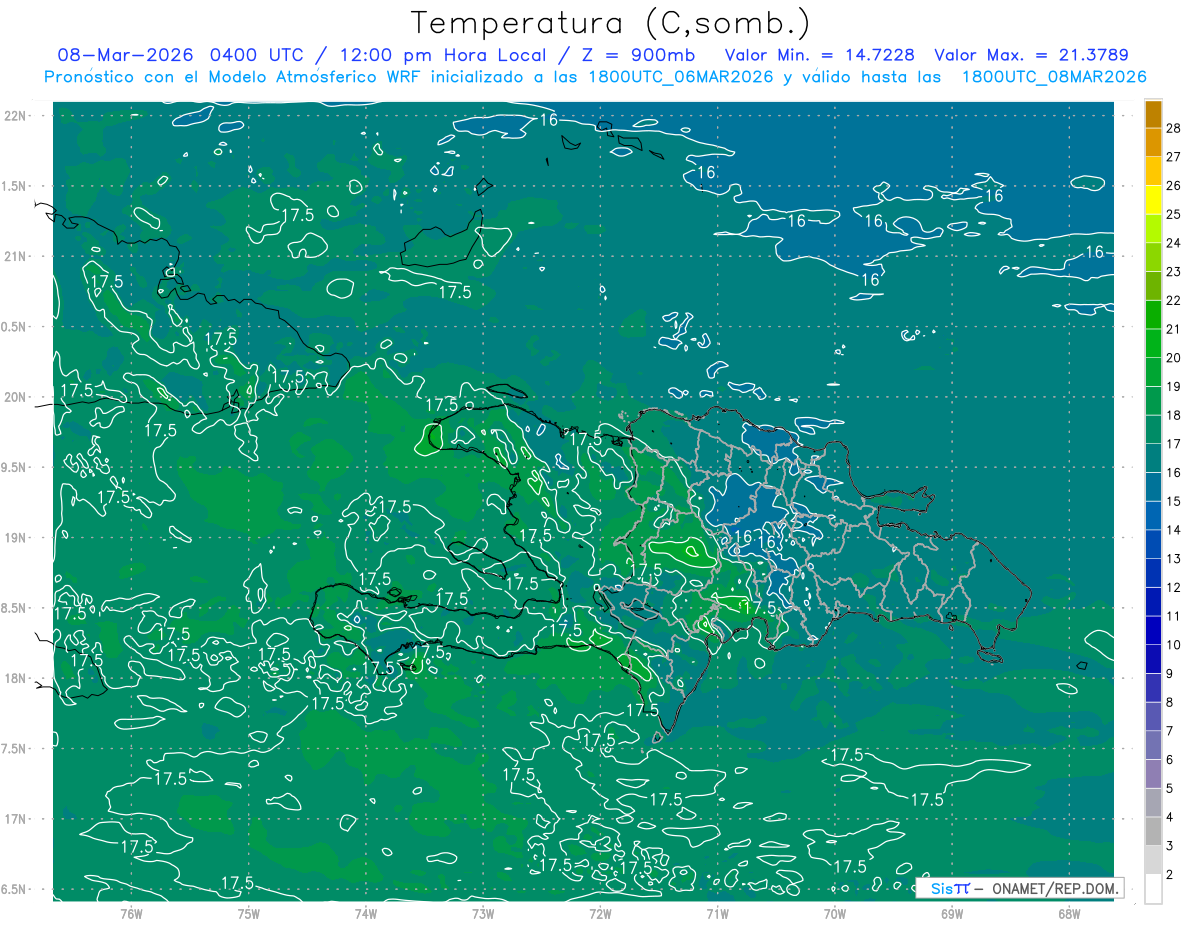The height and width of the screenshot is (927, 1200).
Task: Click the '18N' latitude axis label
Action: point(15,678)
